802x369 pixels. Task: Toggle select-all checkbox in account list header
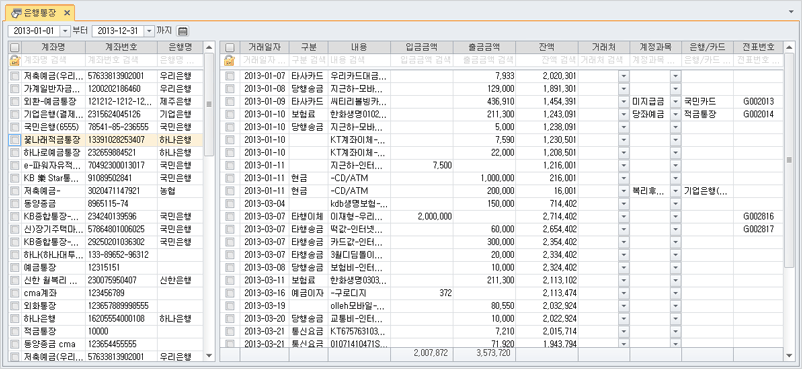(14, 48)
